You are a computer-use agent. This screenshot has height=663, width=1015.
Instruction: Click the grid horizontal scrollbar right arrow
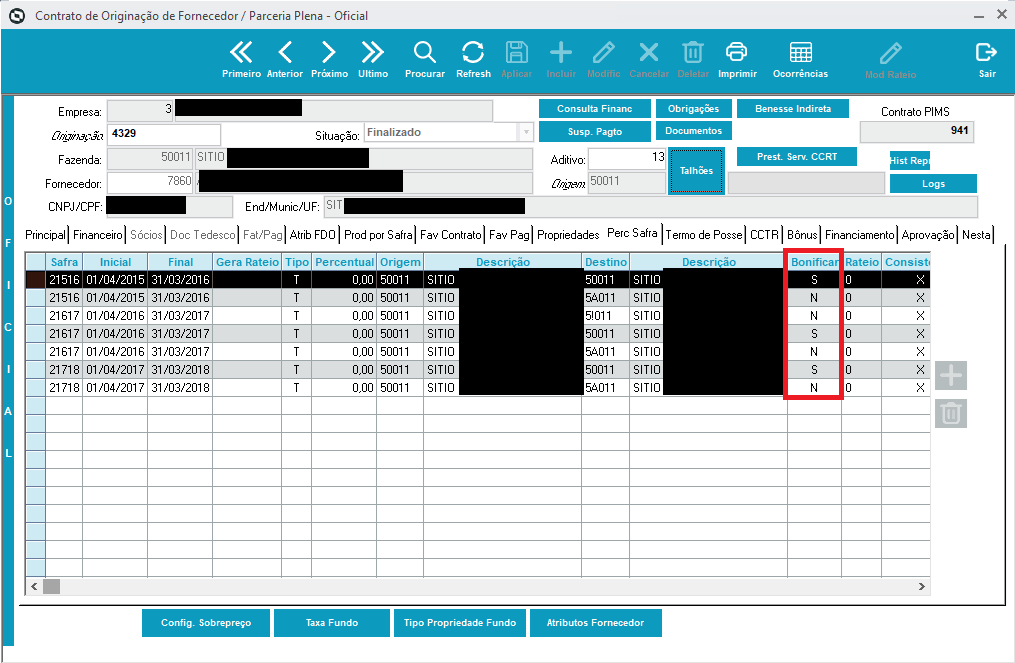coord(921,587)
